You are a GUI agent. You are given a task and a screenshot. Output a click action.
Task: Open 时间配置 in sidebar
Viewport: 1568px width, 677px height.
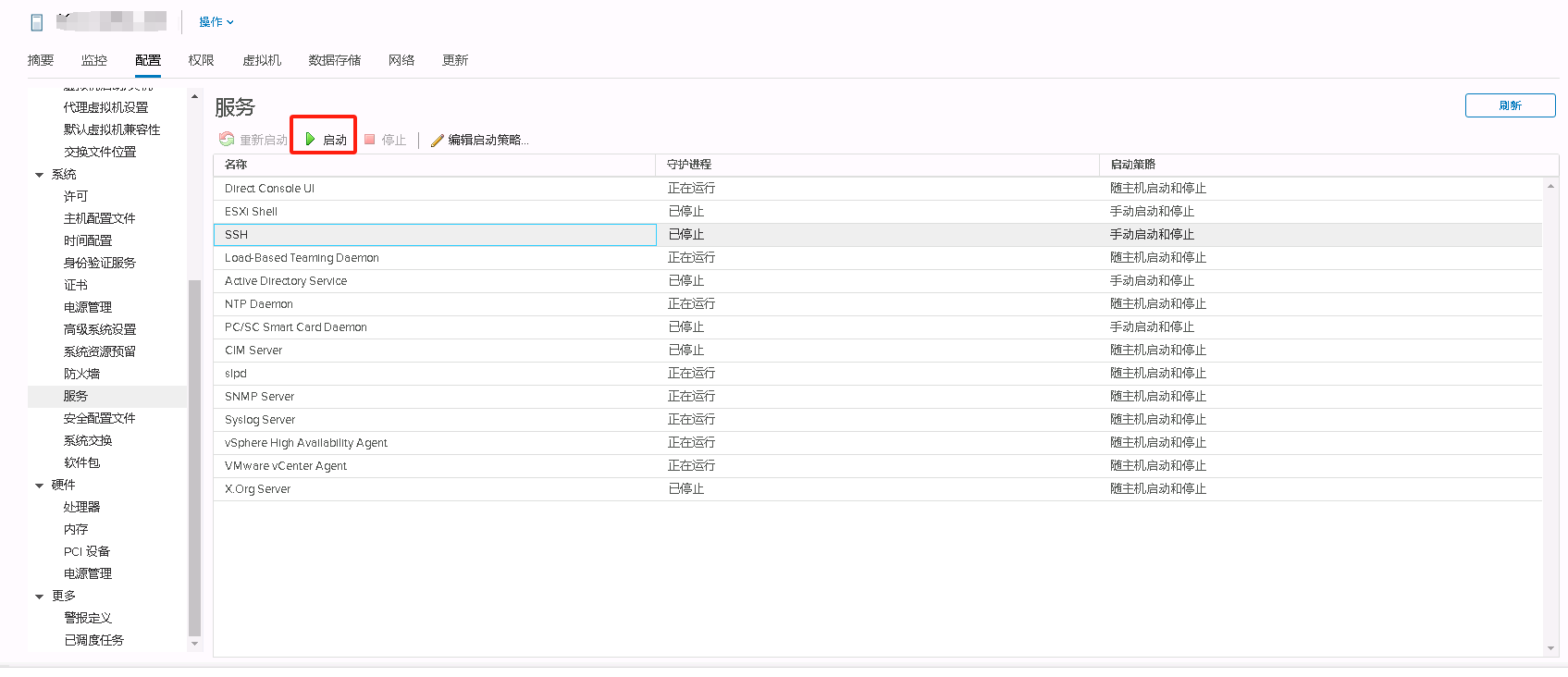point(88,240)
